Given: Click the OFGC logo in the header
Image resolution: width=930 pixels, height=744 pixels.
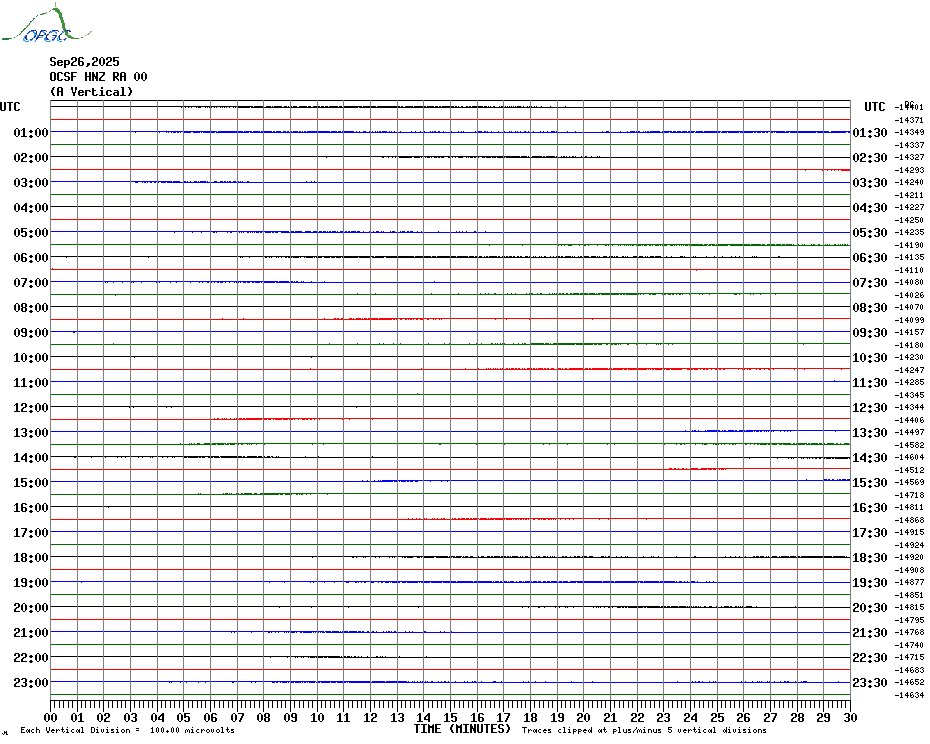Looking at the screenshot, I should click(46, 24).
